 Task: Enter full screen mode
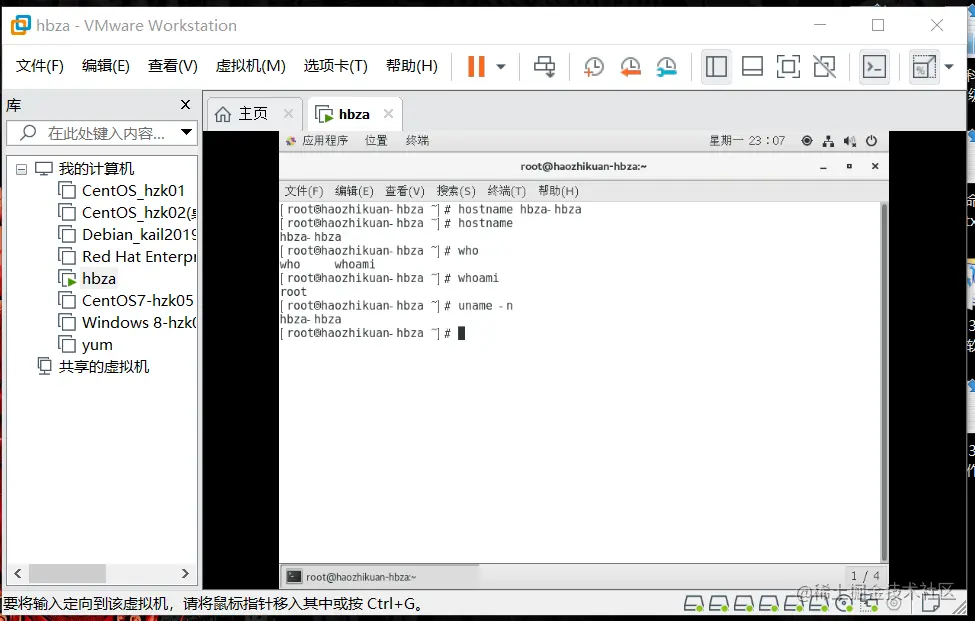[788, 67]
